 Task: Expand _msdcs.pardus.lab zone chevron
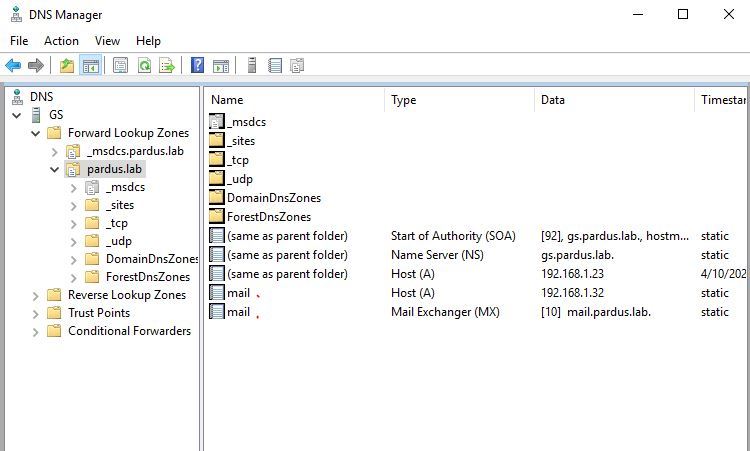point(55,152)
